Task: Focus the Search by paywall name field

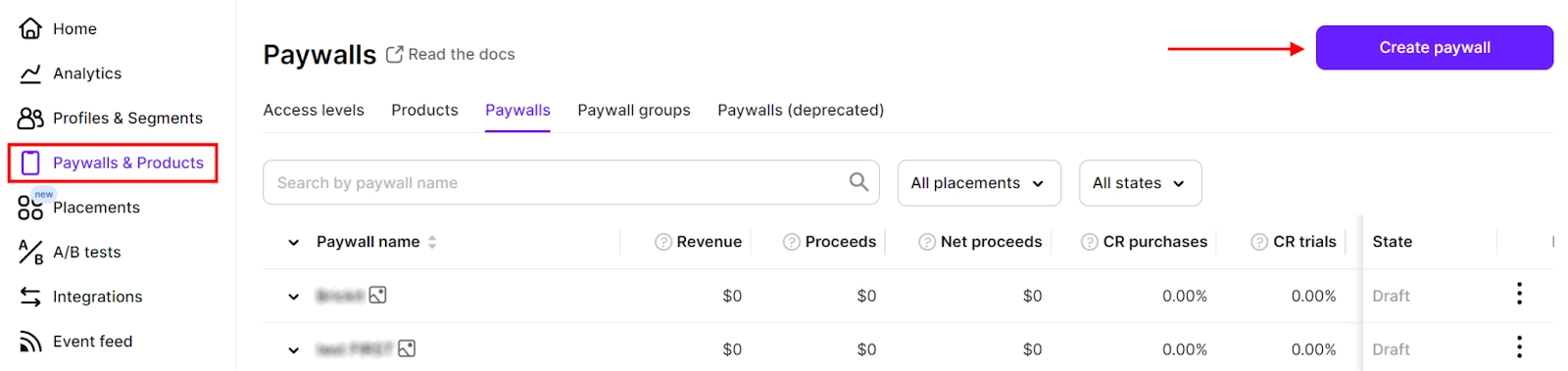Action: tap(571, 183)
